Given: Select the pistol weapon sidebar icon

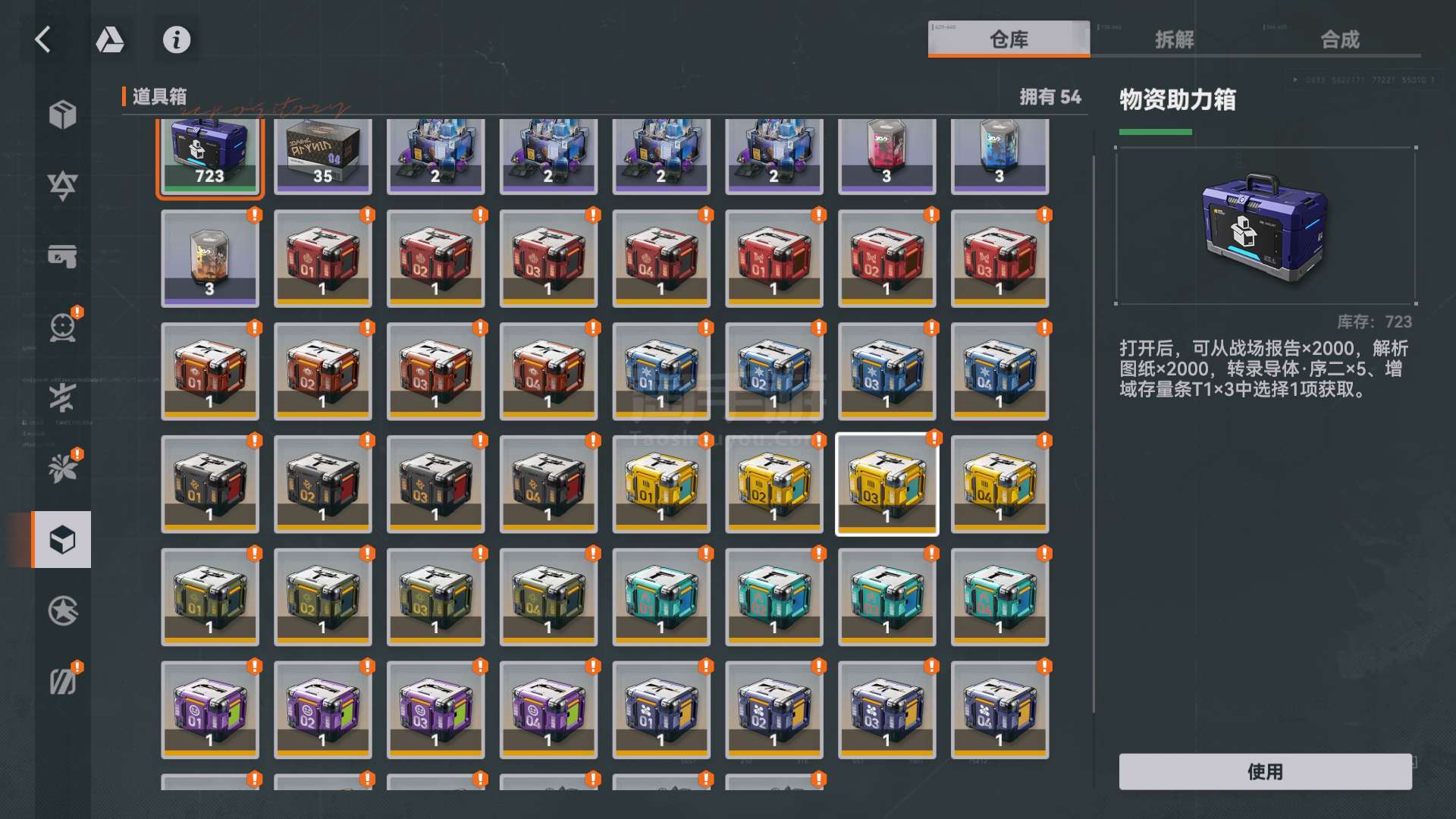Looking at the screenshot, I should pos(62,256).
